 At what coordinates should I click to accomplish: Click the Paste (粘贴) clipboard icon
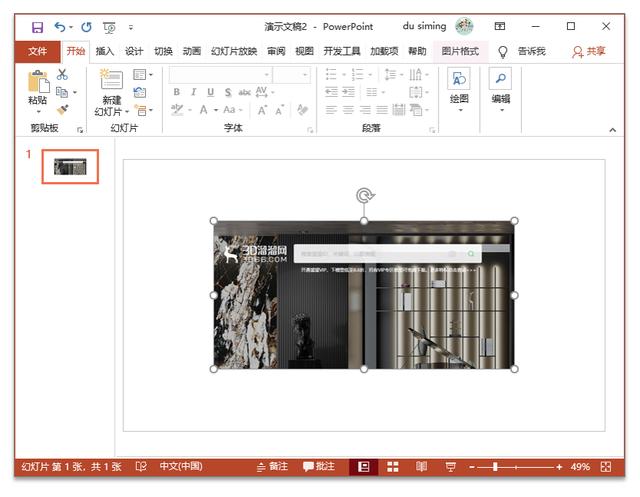pyautogui.click(x=38, y=81)
